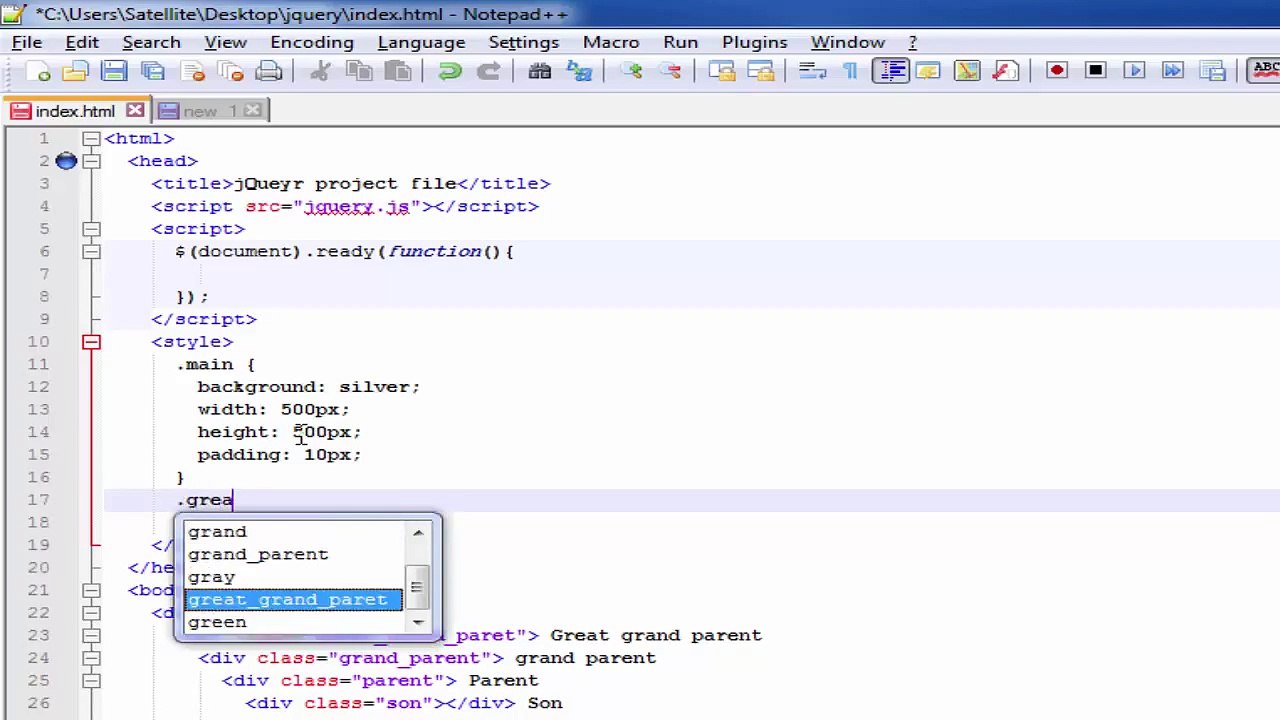
Task: Collapse the document.ready fold on line 6
Action: 91,252
